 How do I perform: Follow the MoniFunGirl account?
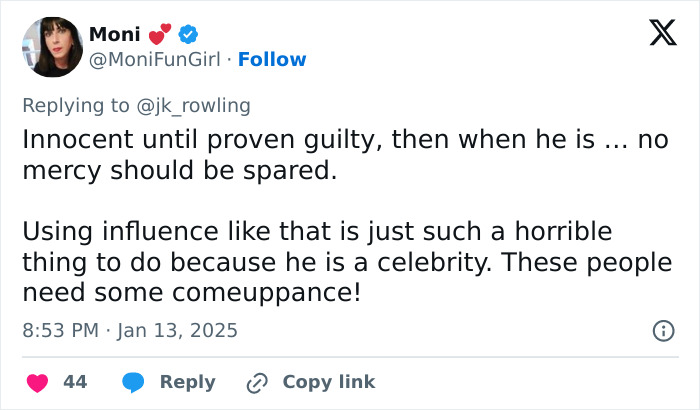[272, 60]
